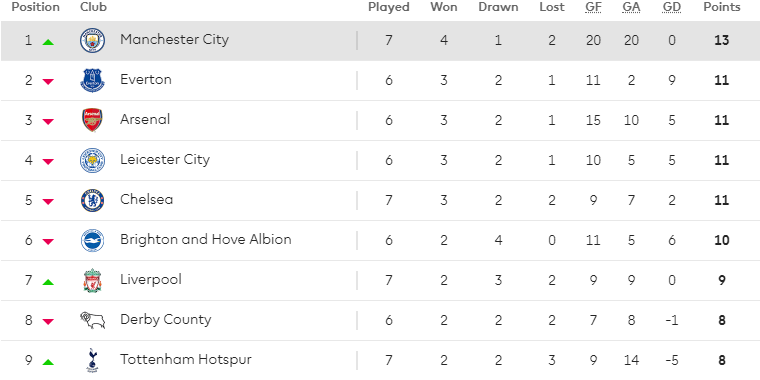Image resolution: width=760 pixels, height=380 pixels.
Task: Select the Liverpool club crest
Action: coord(92,280)
